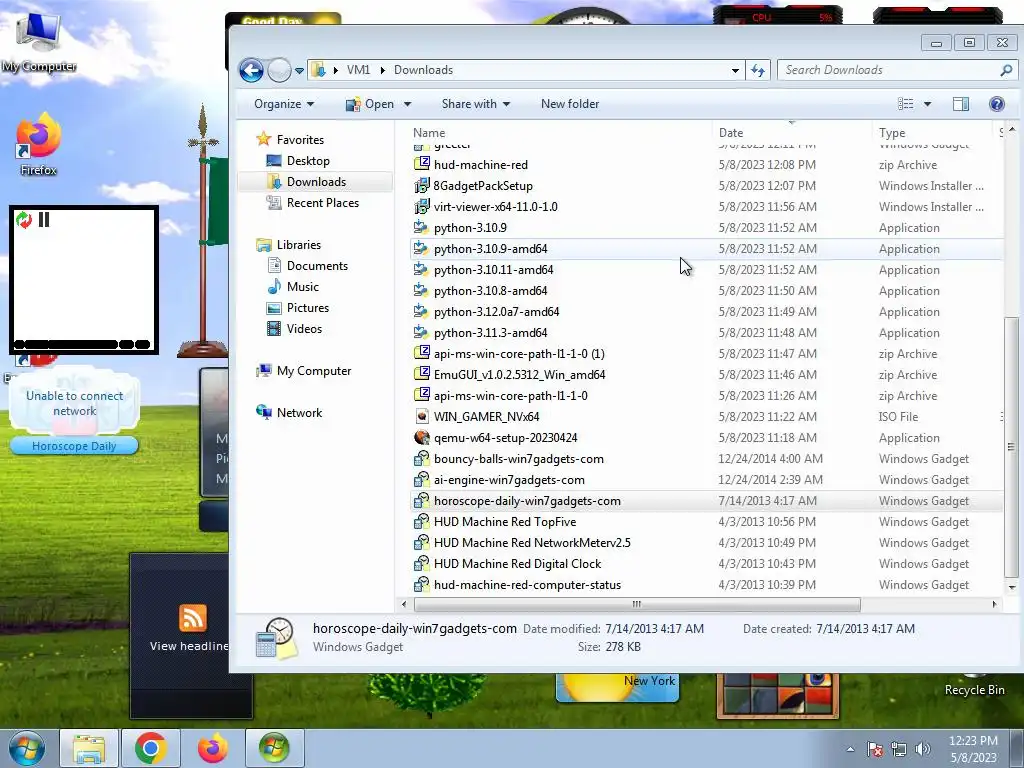Open the recent locations dropdown arrow

pyautogui.click(x=299, y=71)
